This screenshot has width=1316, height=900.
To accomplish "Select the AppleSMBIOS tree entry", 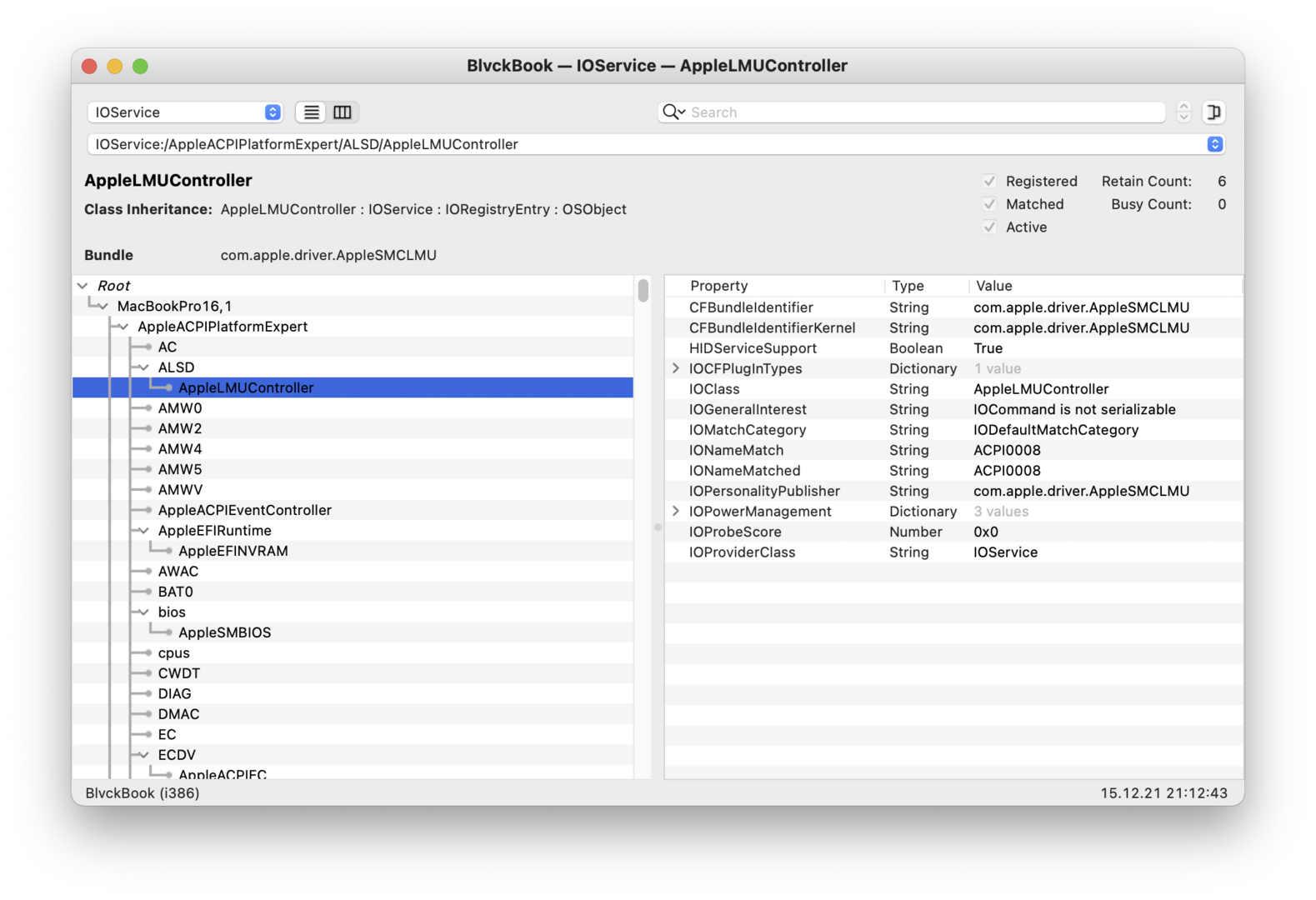I will [224, 632].
